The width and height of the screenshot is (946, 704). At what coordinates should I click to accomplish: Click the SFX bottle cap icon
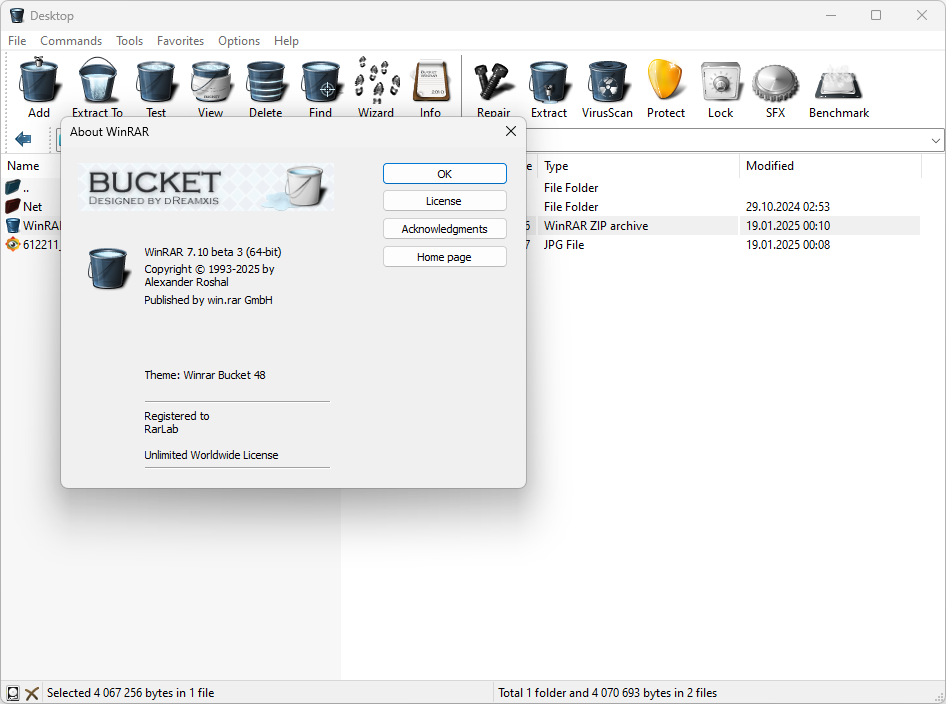pos(775,82)
